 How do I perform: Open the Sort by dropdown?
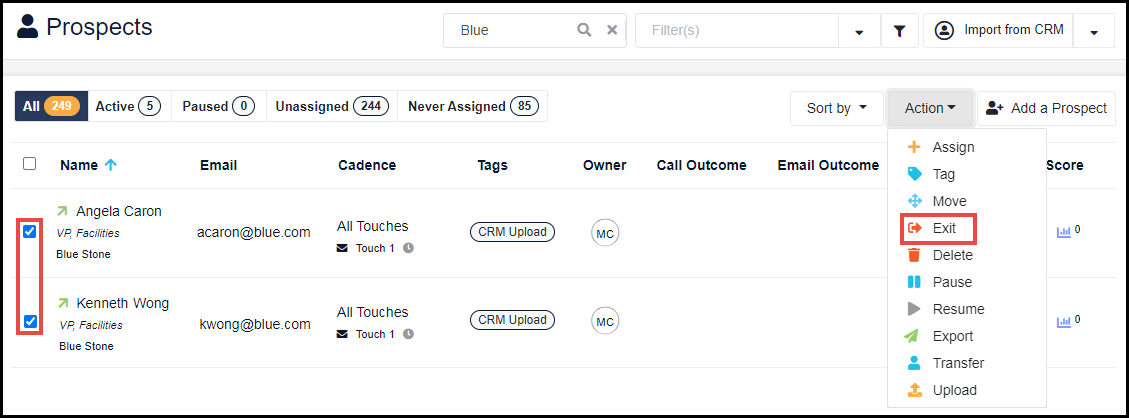(837, 108)
